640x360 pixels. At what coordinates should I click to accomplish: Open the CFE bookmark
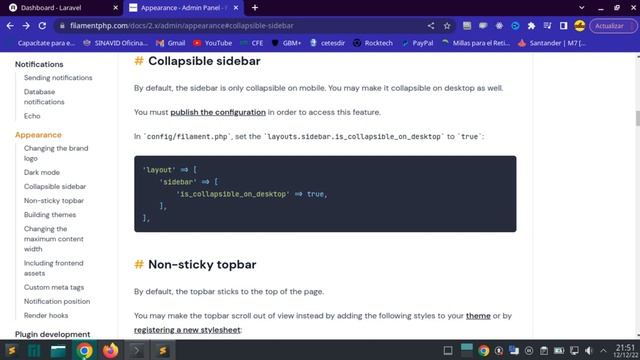[252, 43]
